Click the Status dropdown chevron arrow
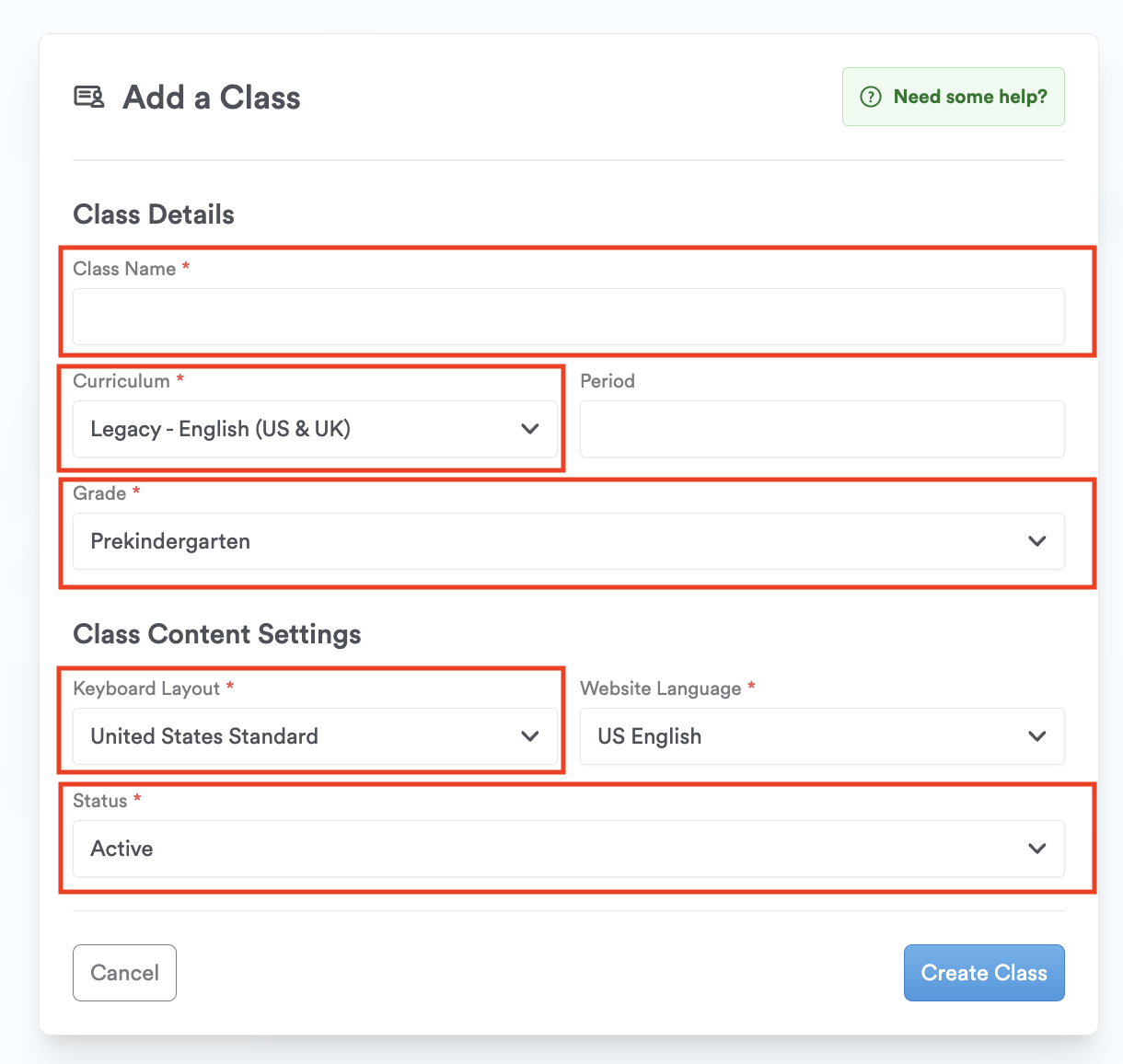 (x=1036, y=849)
